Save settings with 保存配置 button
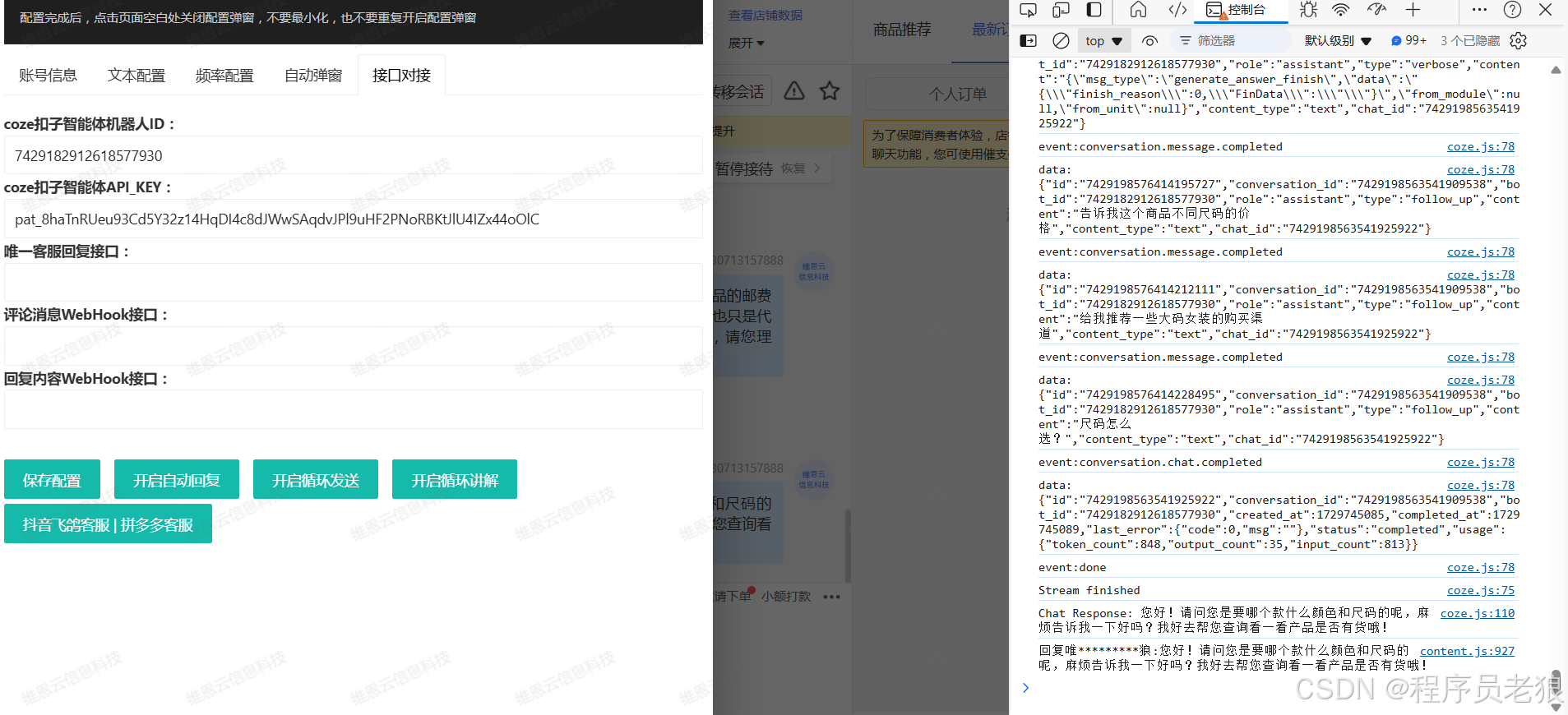1568x715 pixels. coord(52,480)
